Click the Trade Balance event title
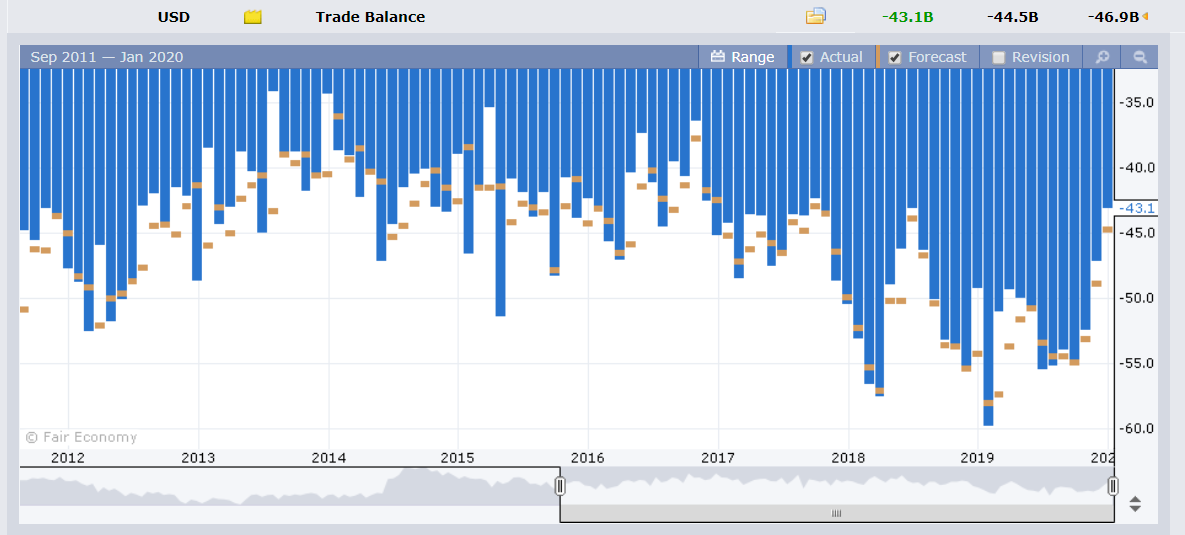 pyautogui.click(x=370, y=17)
